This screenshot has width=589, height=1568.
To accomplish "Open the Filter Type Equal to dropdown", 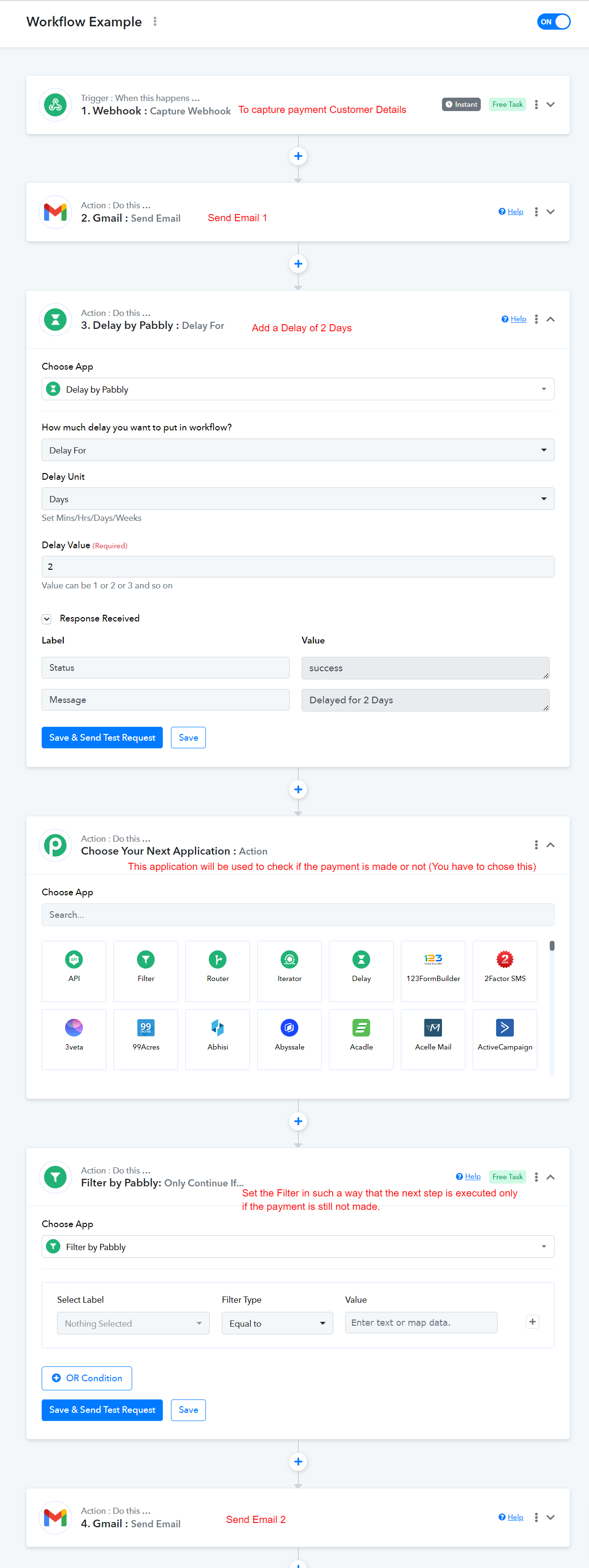I will (277, 1323).
